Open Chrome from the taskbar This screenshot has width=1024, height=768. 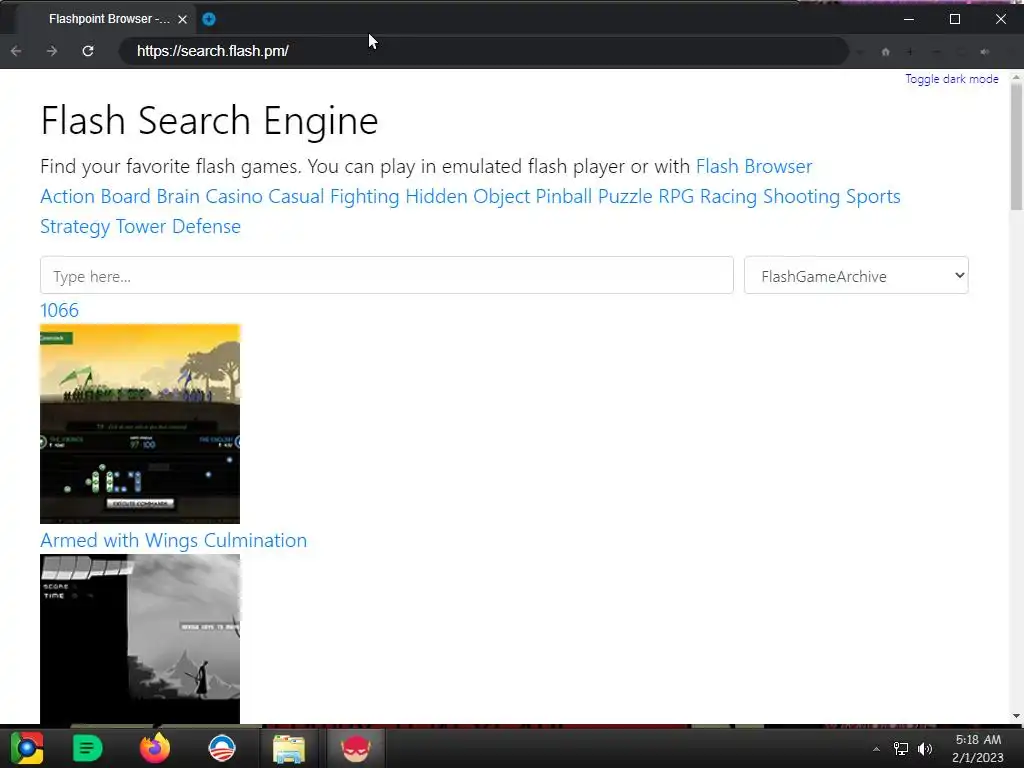[27, 748]
